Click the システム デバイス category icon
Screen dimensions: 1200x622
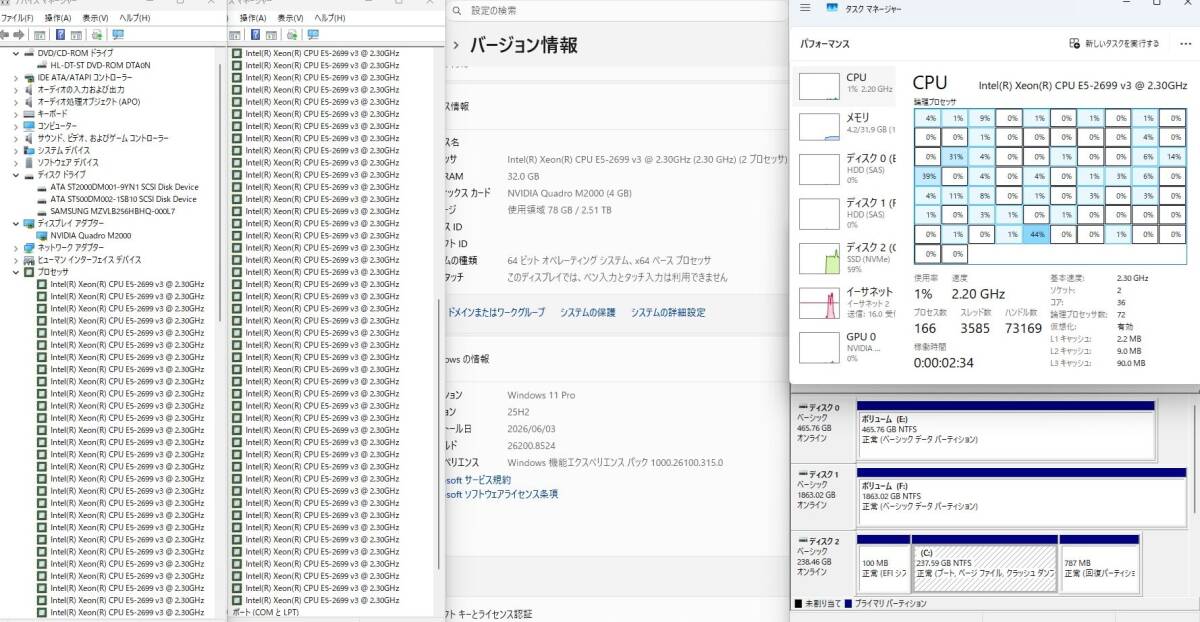tap(30, 150)
